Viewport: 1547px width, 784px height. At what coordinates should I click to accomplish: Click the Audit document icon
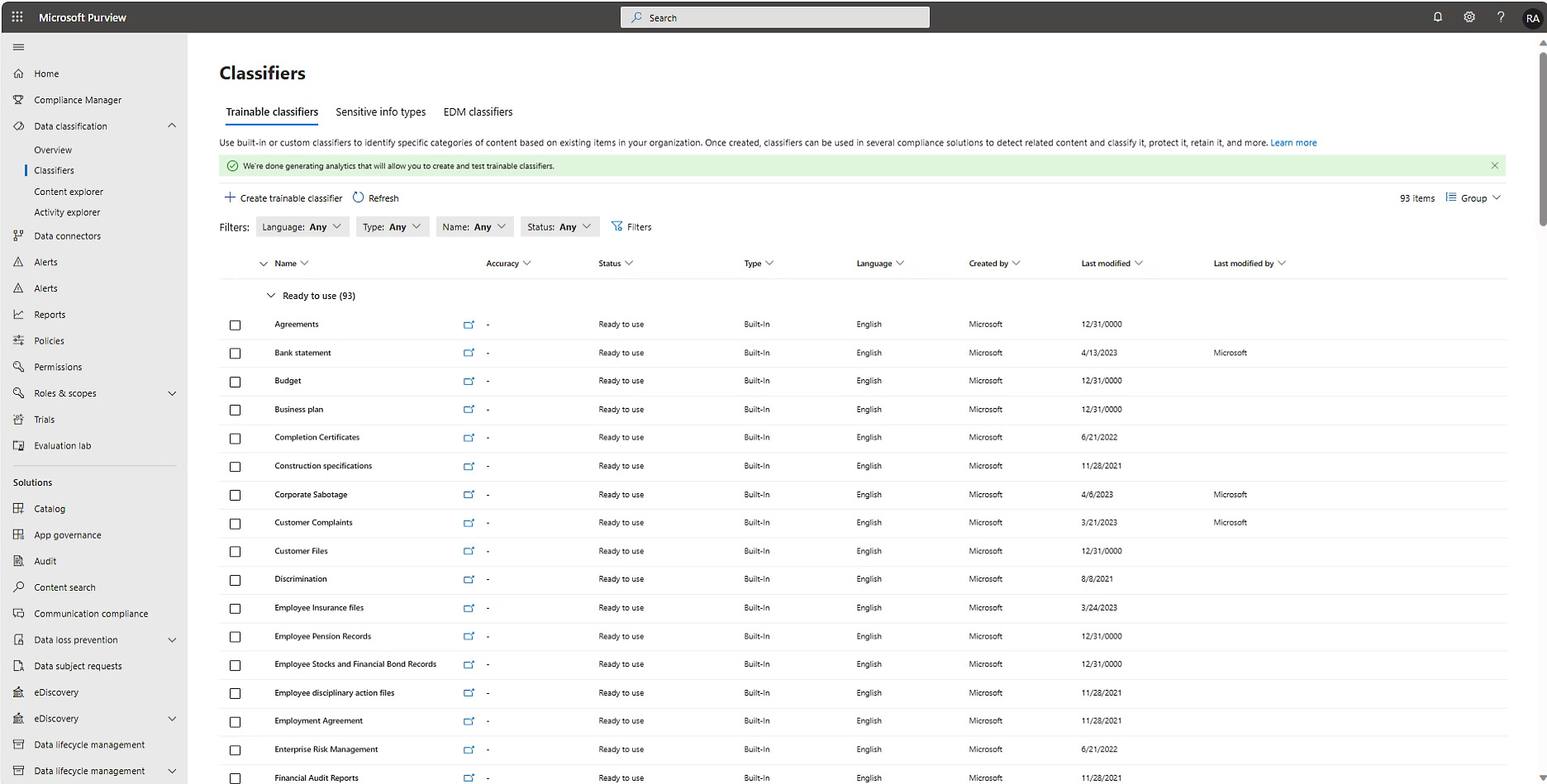[x=18, y=561]
